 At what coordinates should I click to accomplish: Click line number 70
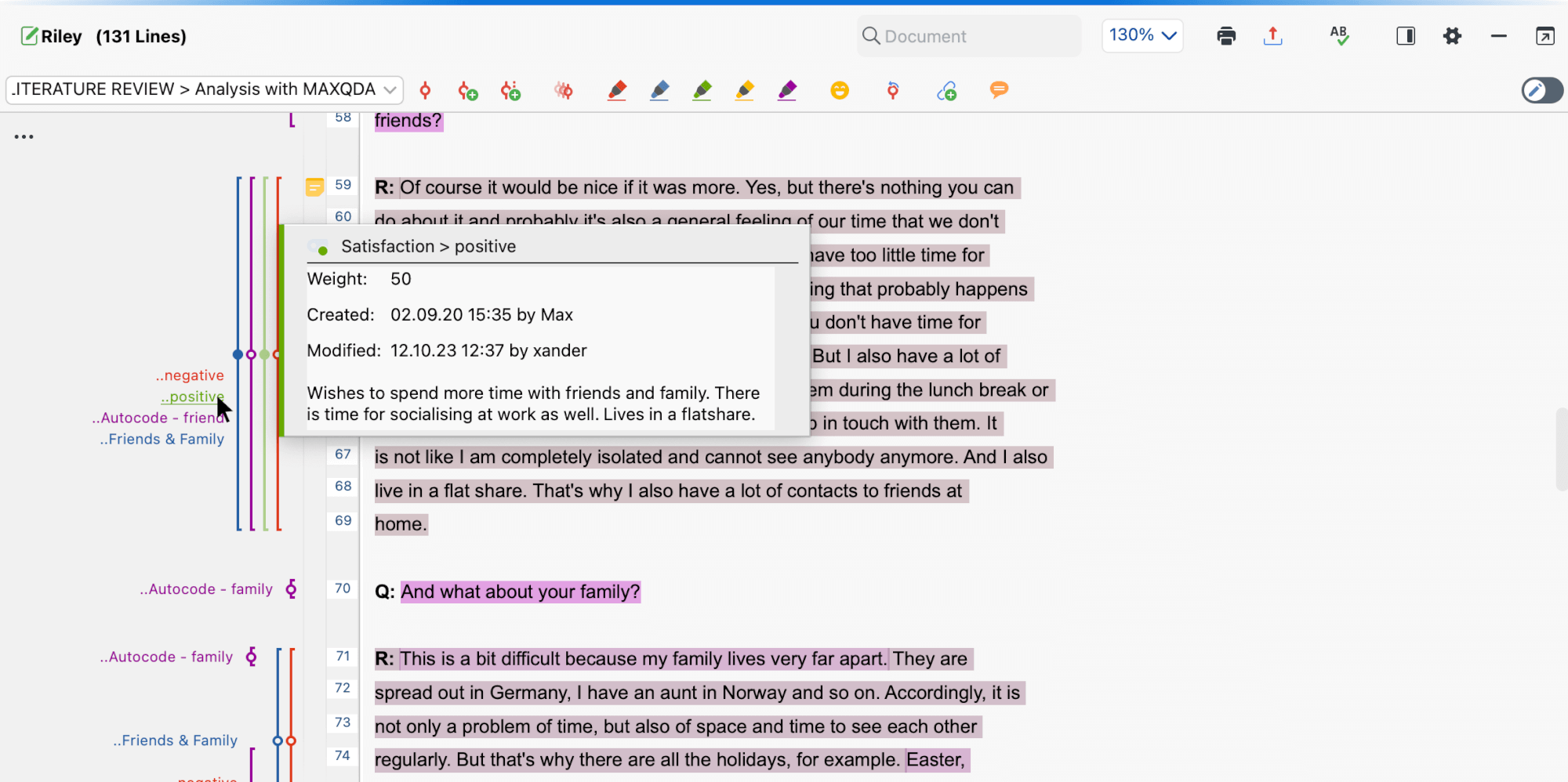343,588
